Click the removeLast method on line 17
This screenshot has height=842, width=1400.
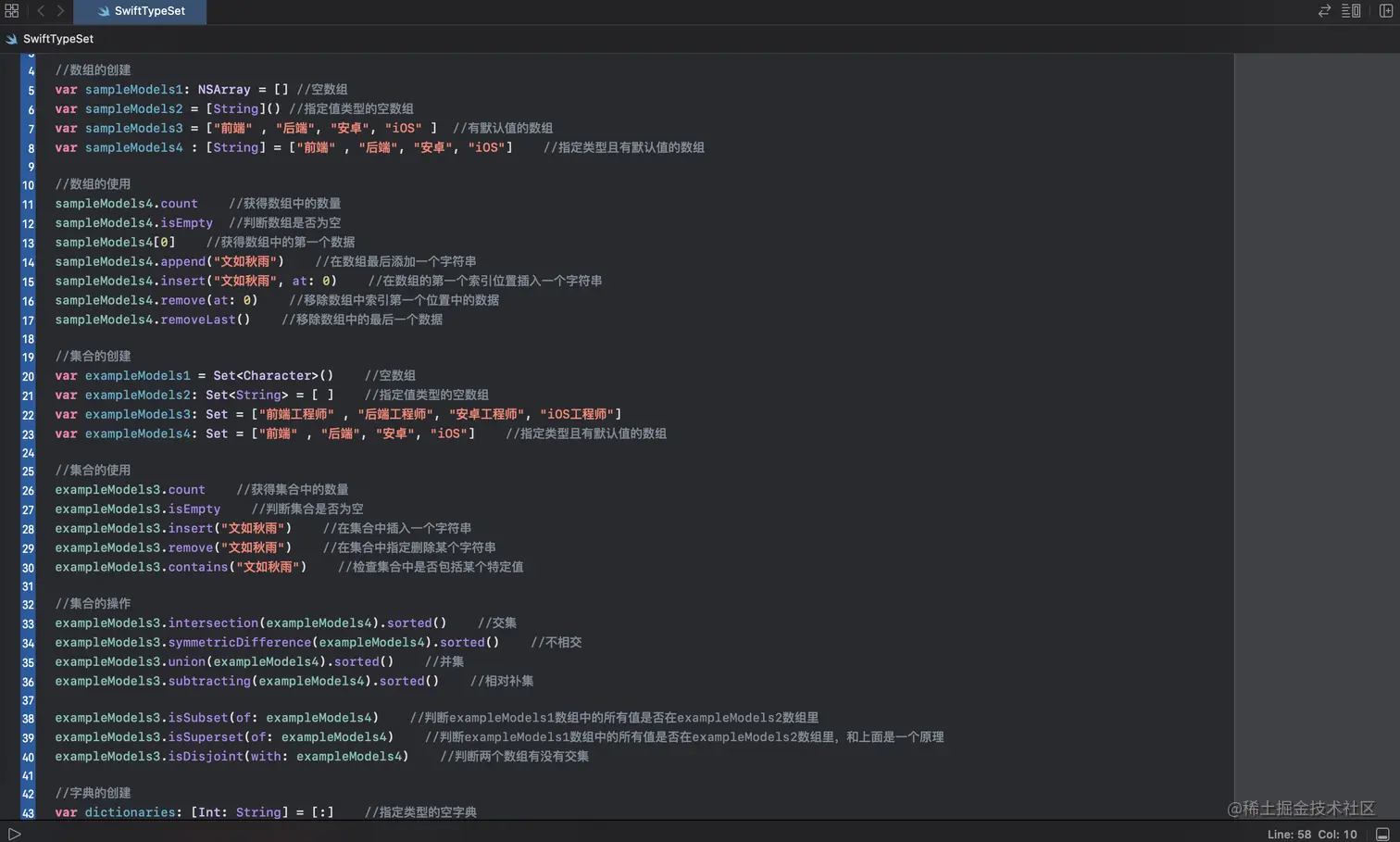coord(198,320)
